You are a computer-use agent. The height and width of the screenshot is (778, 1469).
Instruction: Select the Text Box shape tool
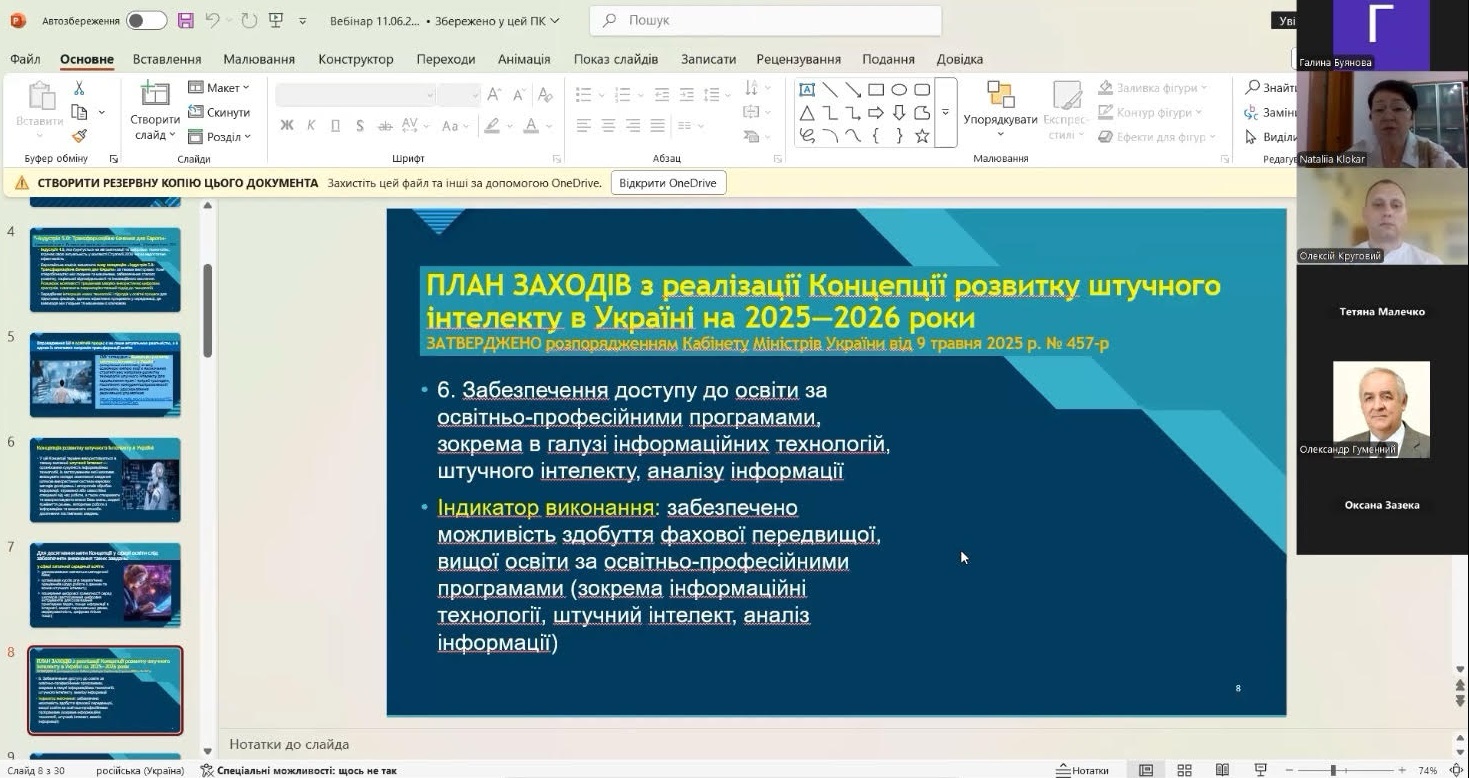[806, 89]
